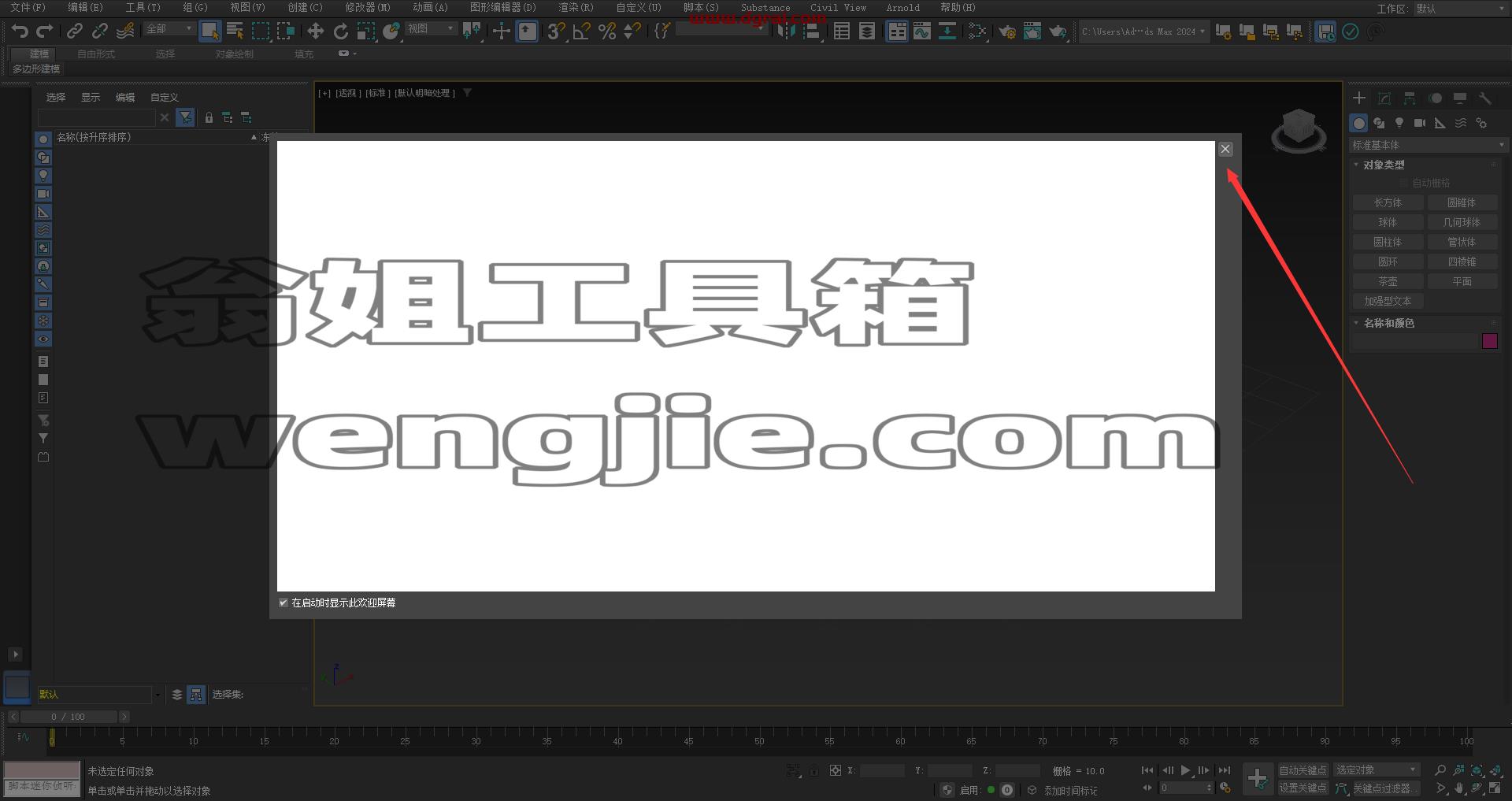1512x801 pixels.
Task: Open the 全部 selection filter dropdown
Action: [x=169, y=29]
